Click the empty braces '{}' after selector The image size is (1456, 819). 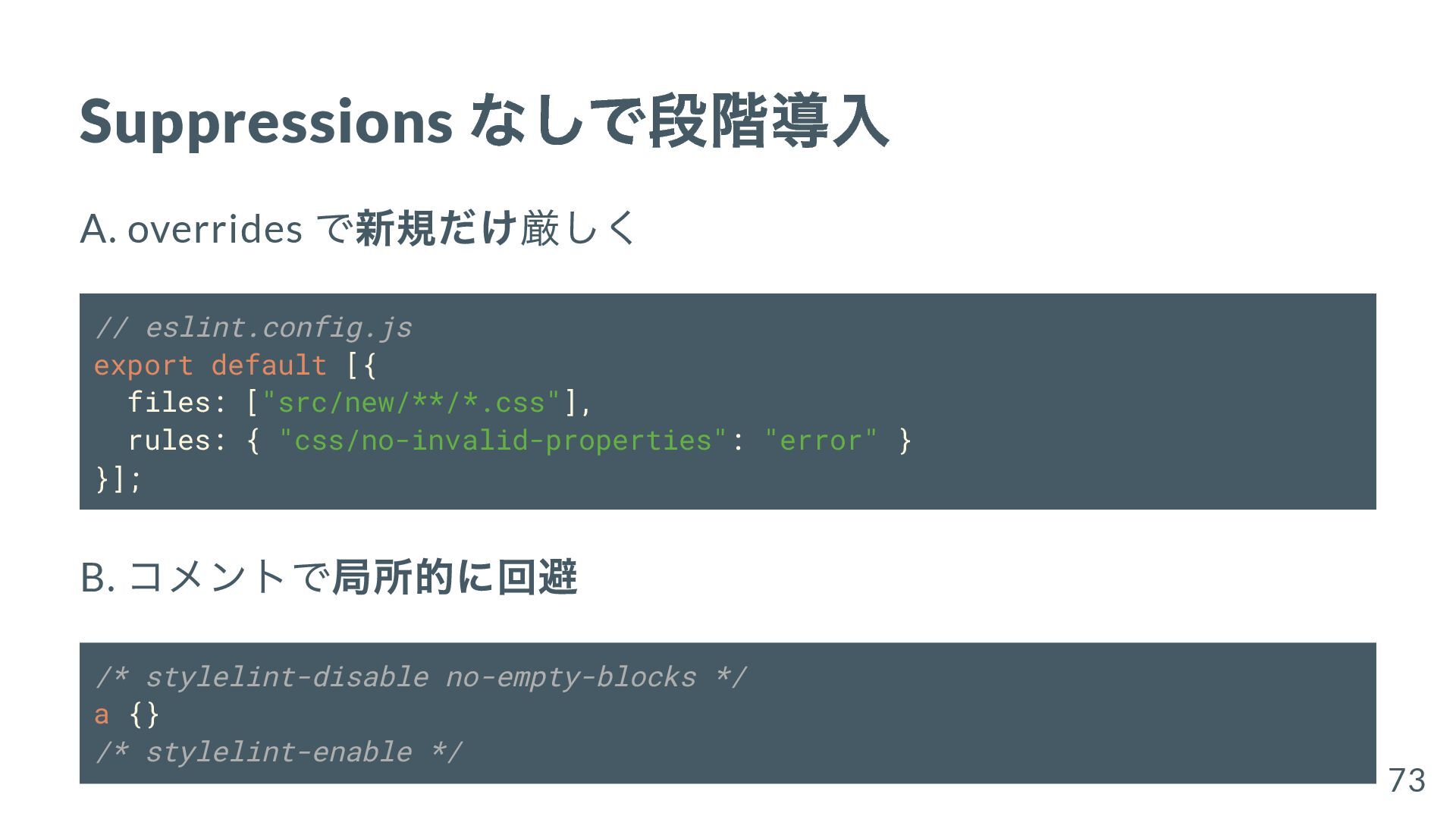144,714
